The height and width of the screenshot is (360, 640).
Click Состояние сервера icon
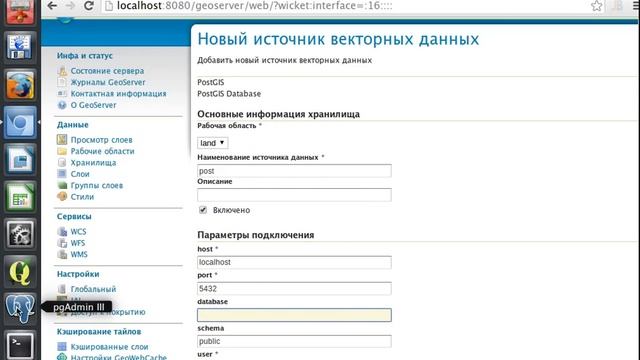(62, 71)
